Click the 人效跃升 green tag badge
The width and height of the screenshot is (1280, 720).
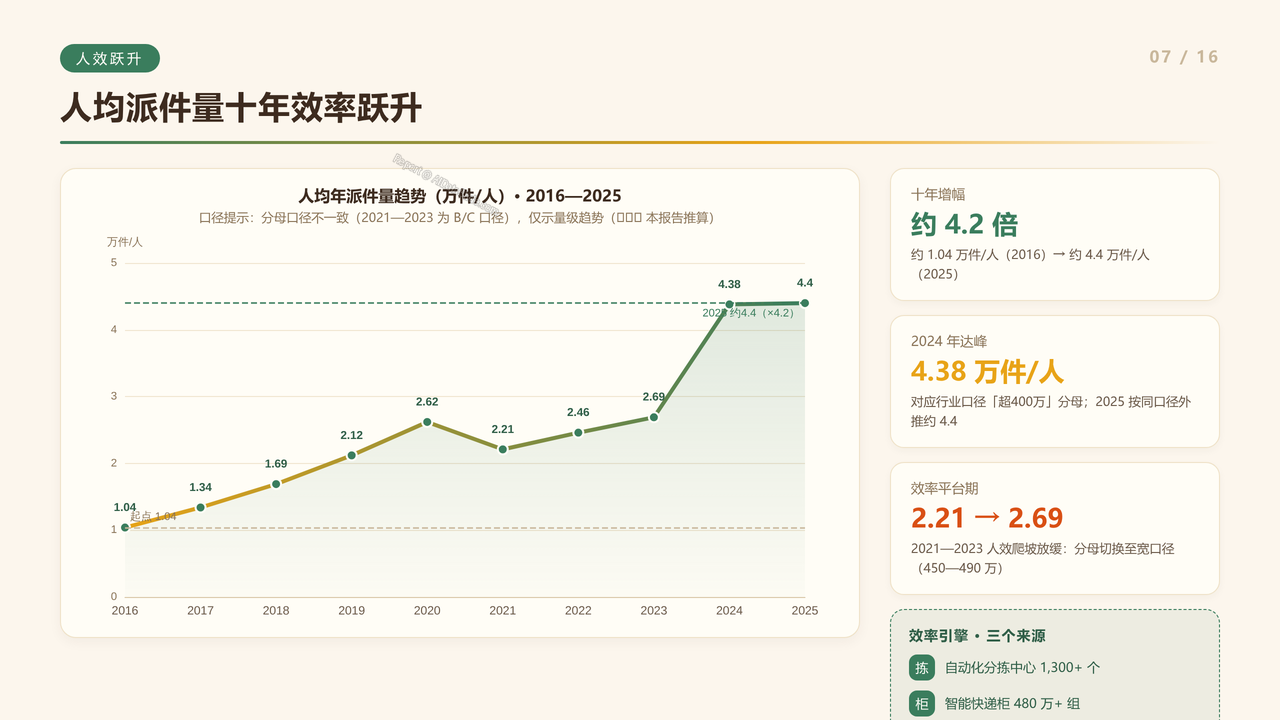click(110, 58)
